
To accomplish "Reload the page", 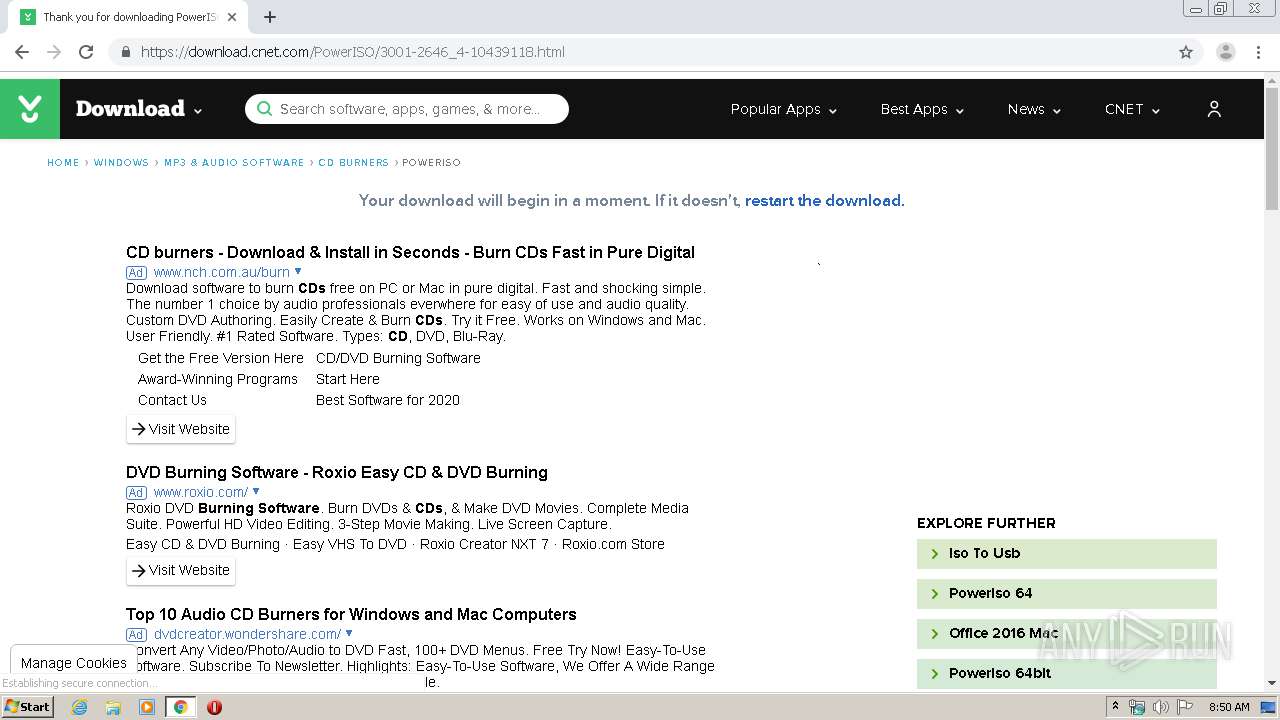I will (86, 52).
